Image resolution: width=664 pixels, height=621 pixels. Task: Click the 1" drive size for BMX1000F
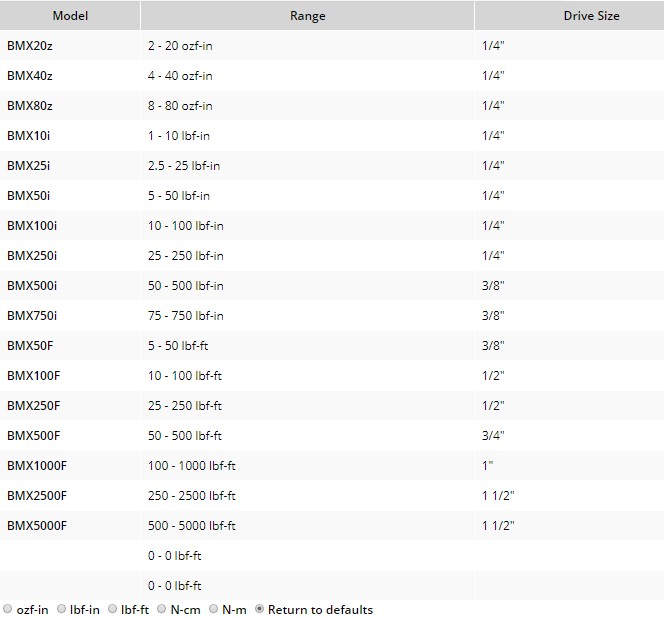pos(489,466)
